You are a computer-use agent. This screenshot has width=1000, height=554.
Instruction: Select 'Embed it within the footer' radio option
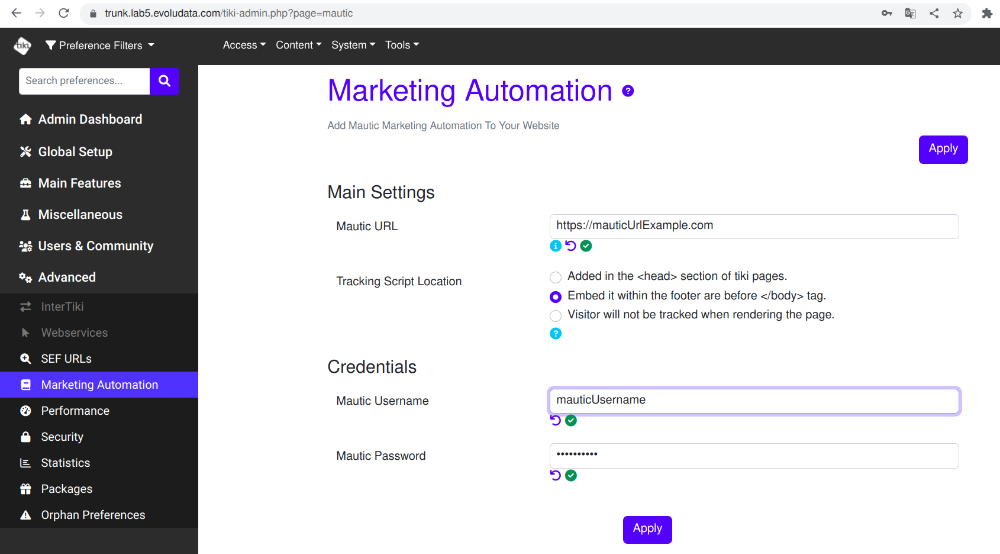[x=555, y=296]
